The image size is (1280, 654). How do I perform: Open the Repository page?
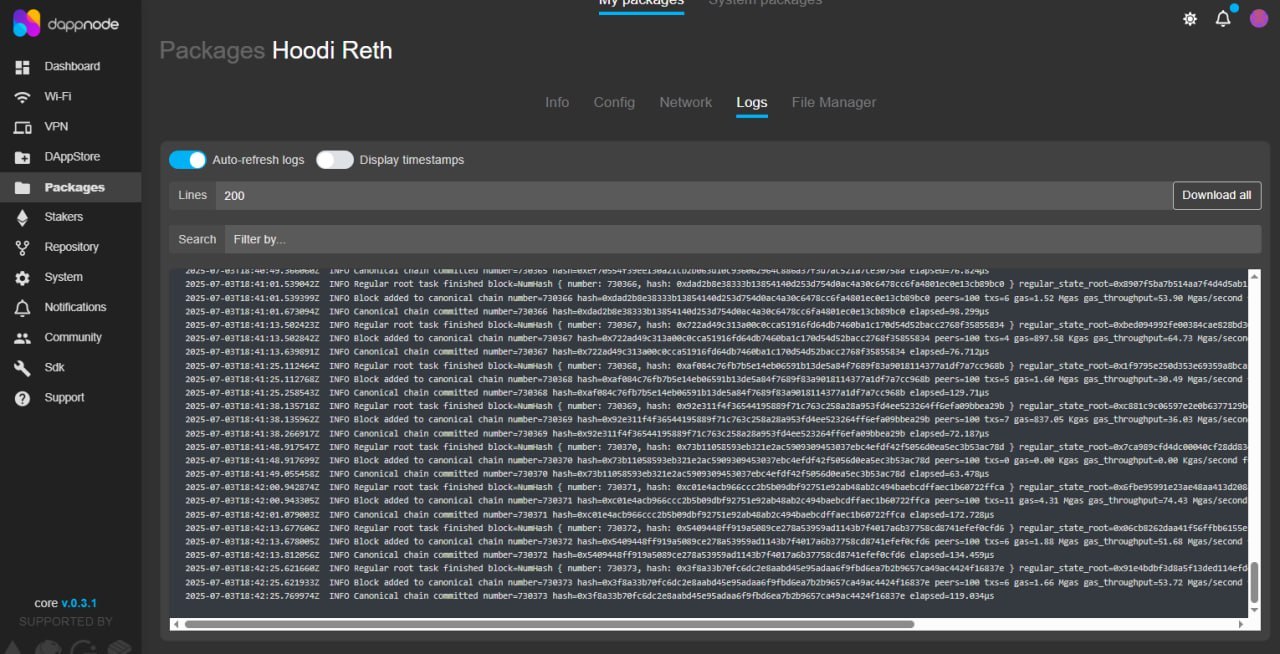coord(72,247)
